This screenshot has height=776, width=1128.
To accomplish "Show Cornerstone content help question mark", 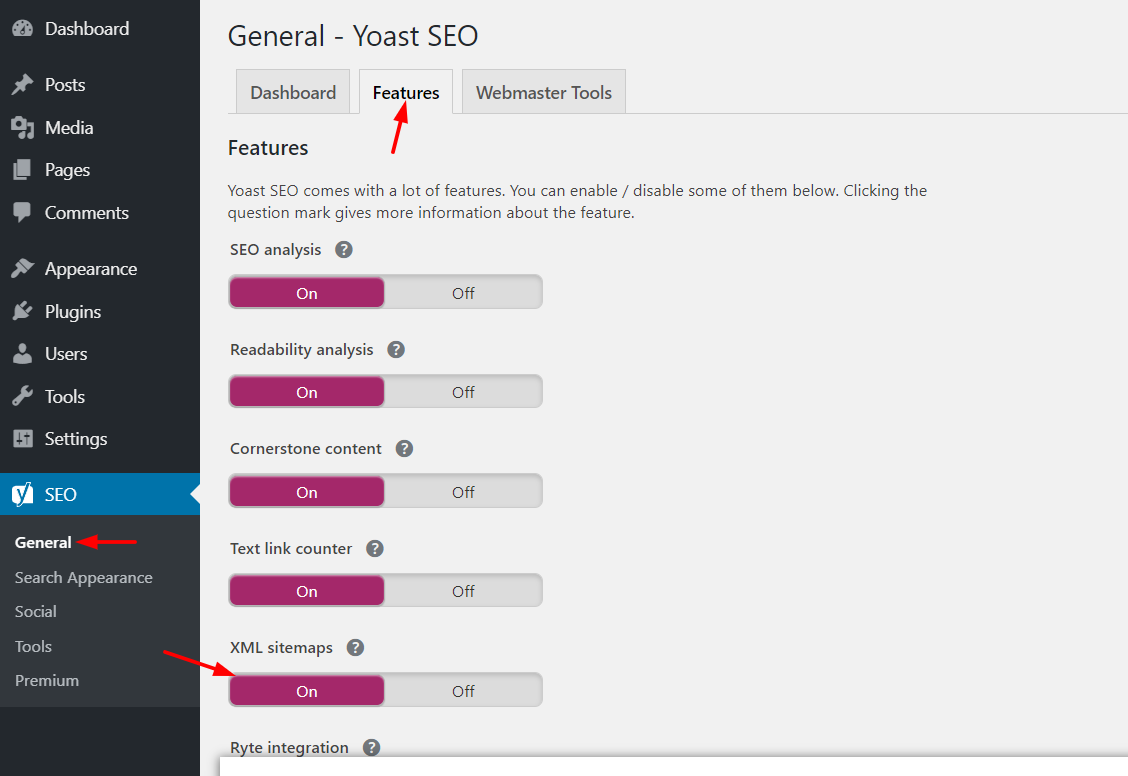I will (404, 449).
